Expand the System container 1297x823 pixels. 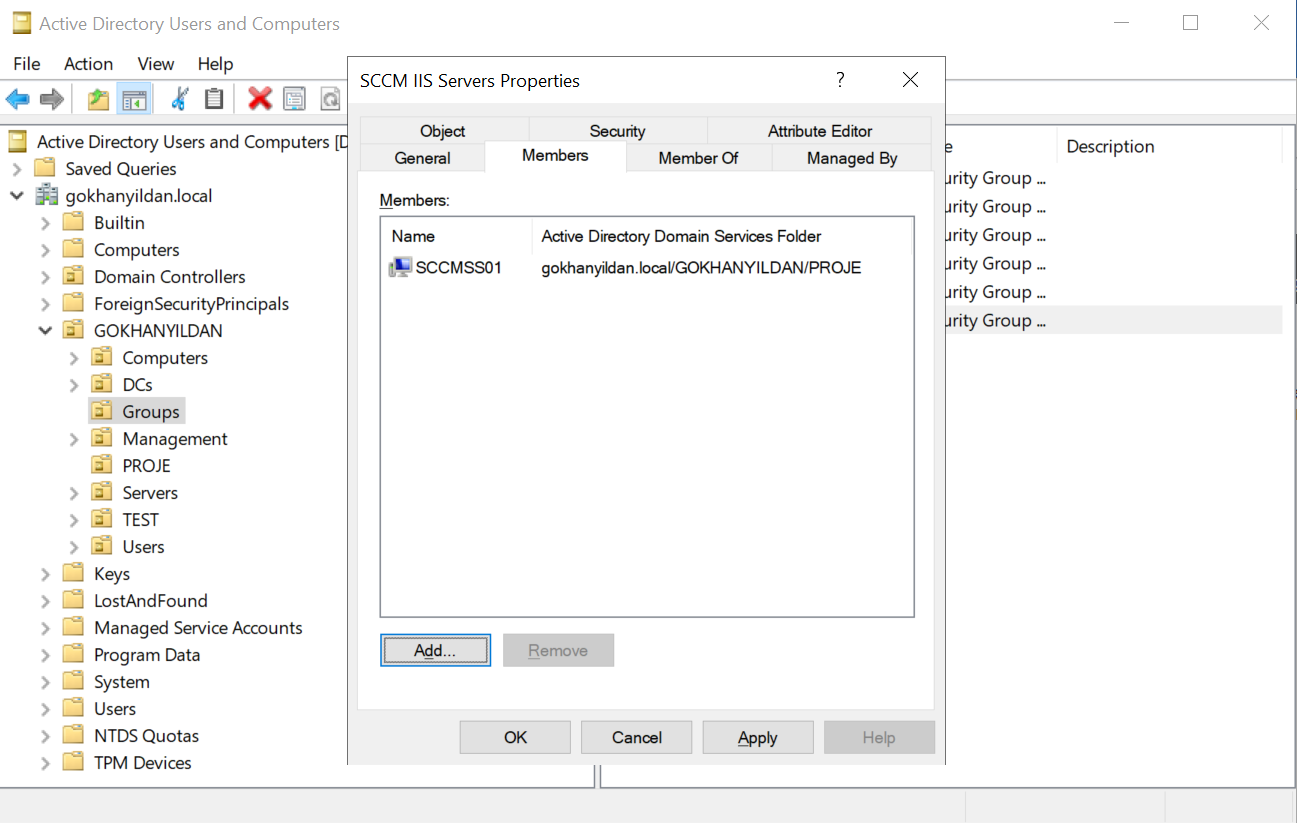(x=45, y=682)
